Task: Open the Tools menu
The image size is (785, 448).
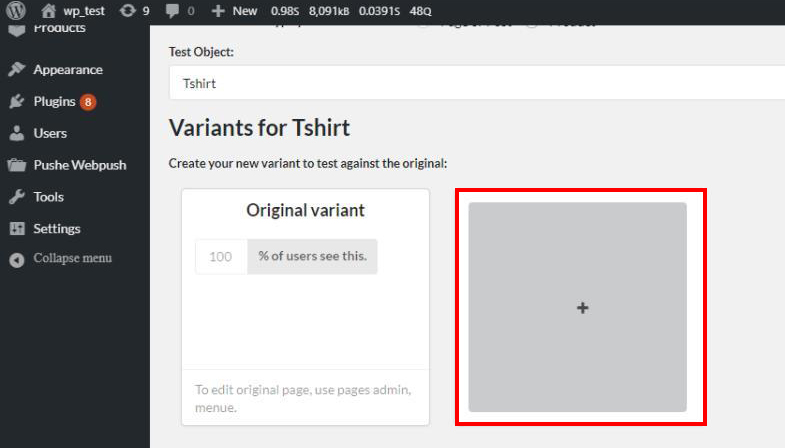Action: [49, 197]
